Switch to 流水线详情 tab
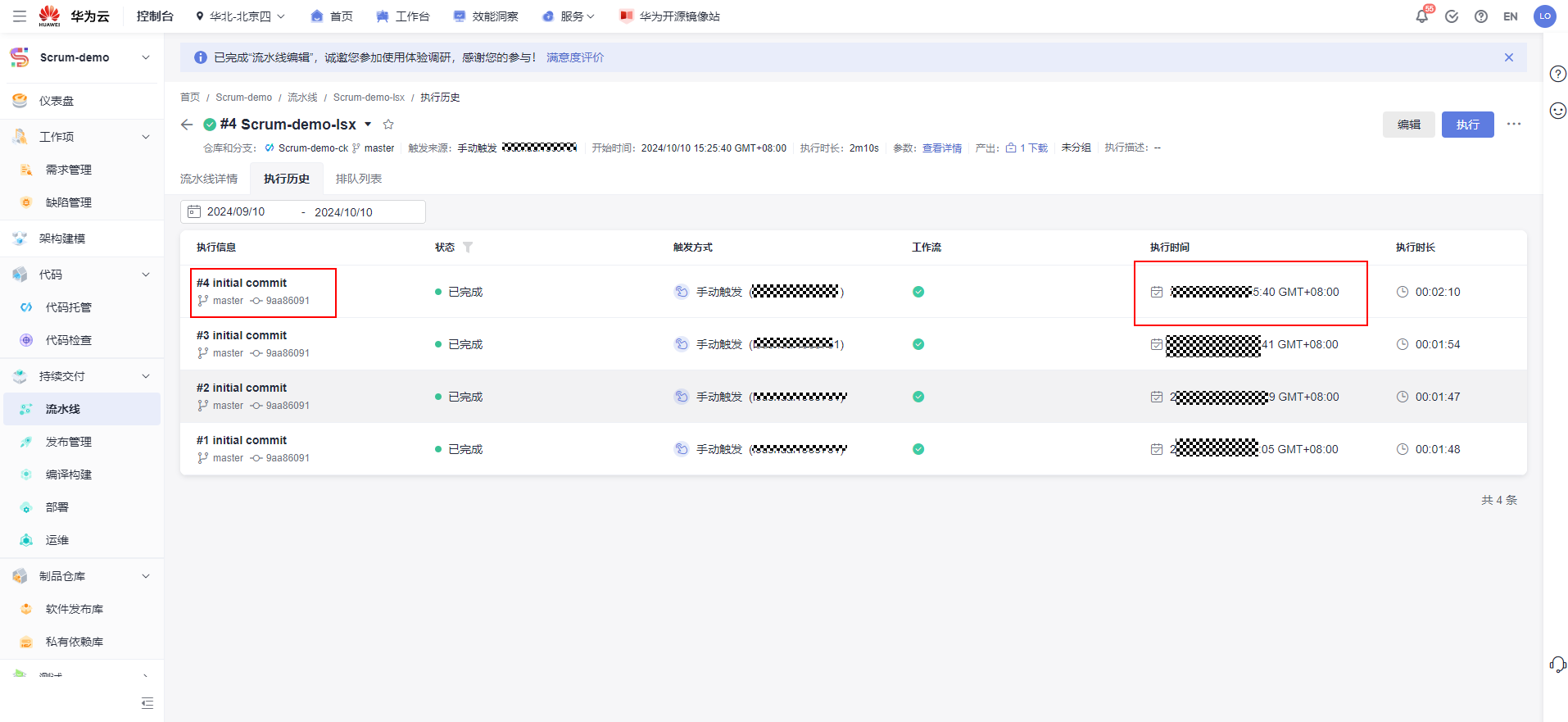 coord(209,179)
